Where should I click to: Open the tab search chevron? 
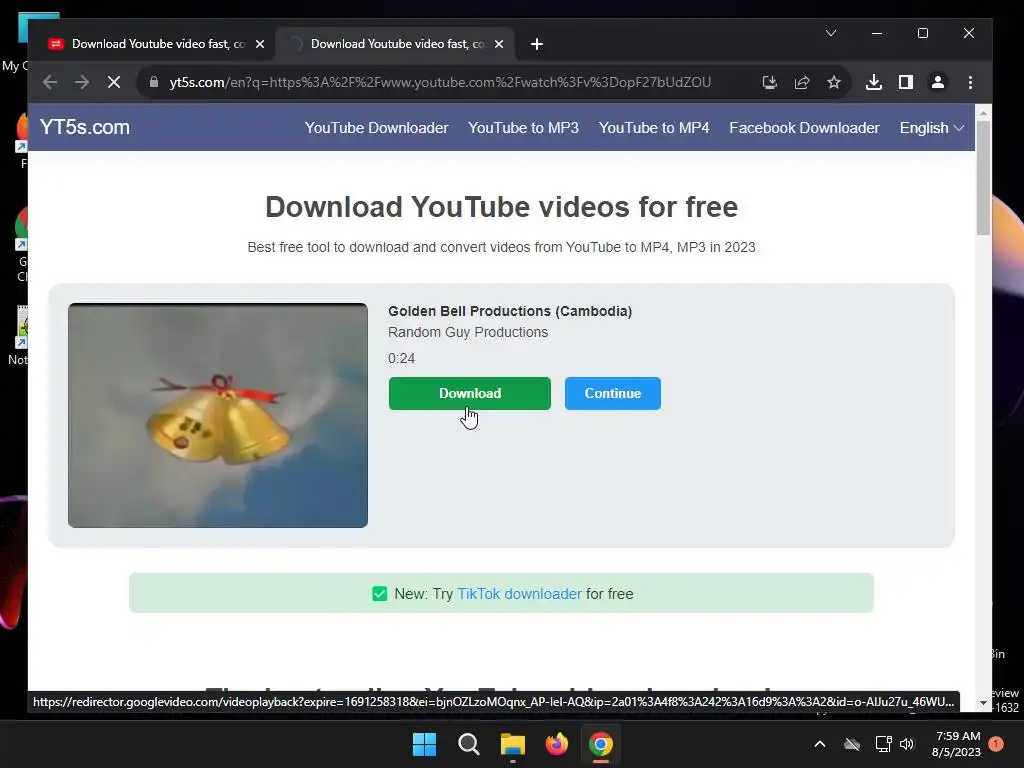pos(831,33)
